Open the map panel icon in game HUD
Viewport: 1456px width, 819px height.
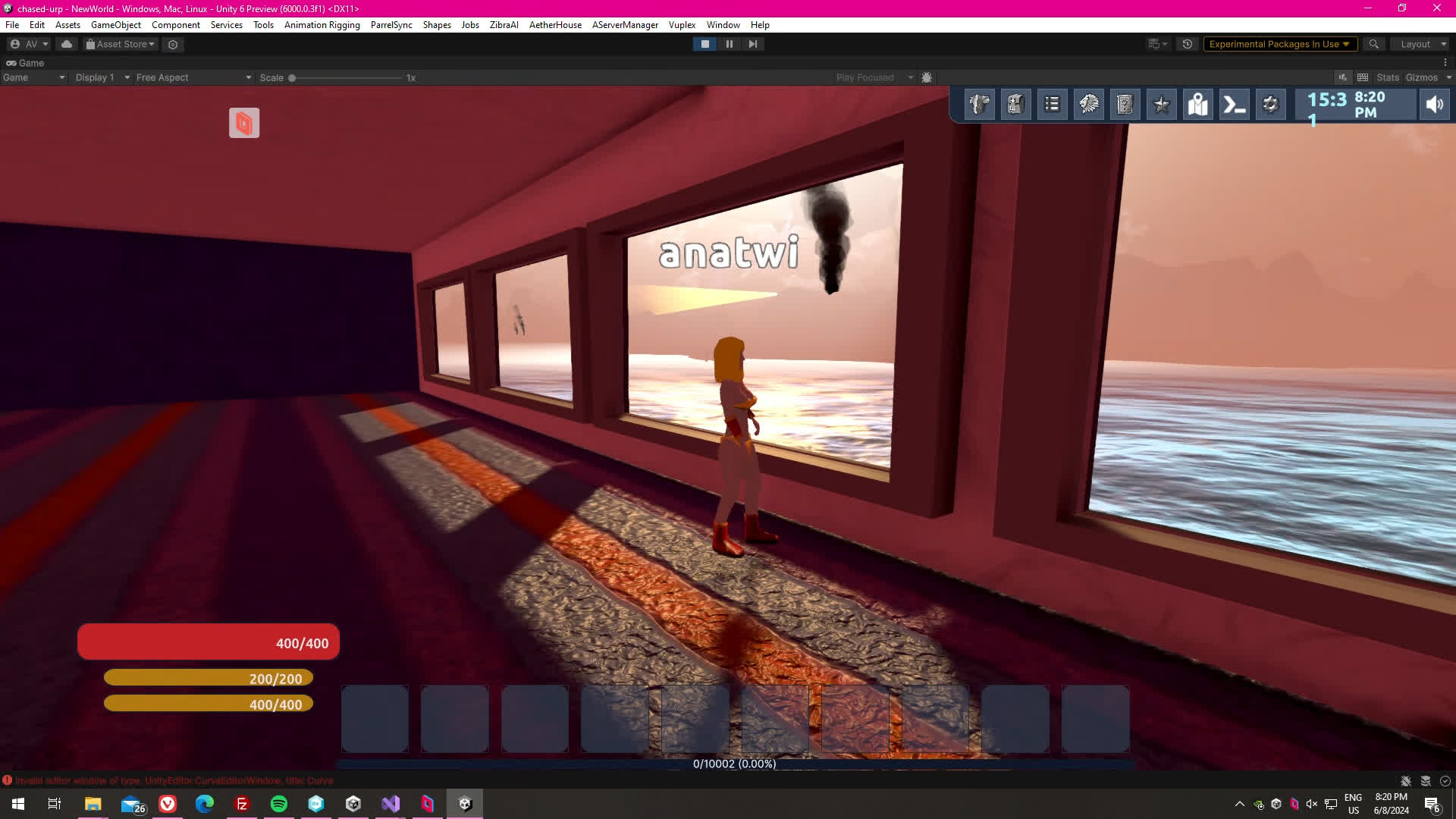coord(1197,105)
